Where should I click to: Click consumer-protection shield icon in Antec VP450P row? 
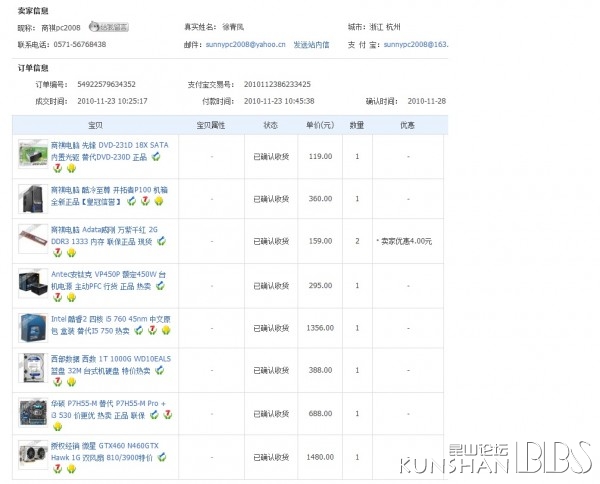pos(160,285)
